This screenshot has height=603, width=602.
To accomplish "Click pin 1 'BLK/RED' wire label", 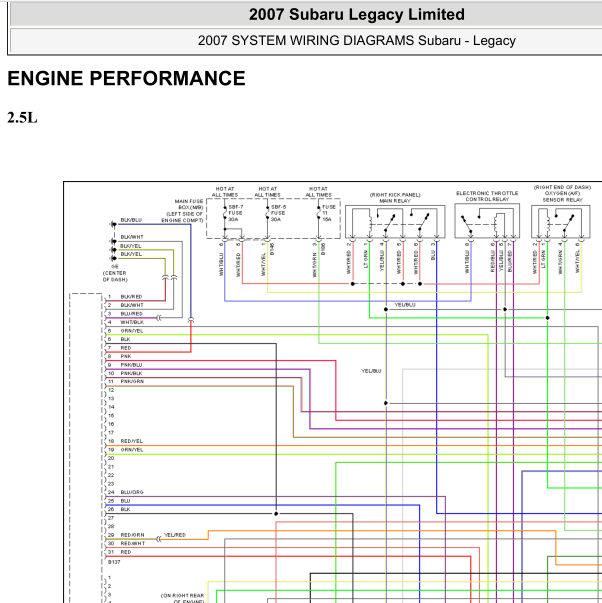I will [x=131, y=297].
